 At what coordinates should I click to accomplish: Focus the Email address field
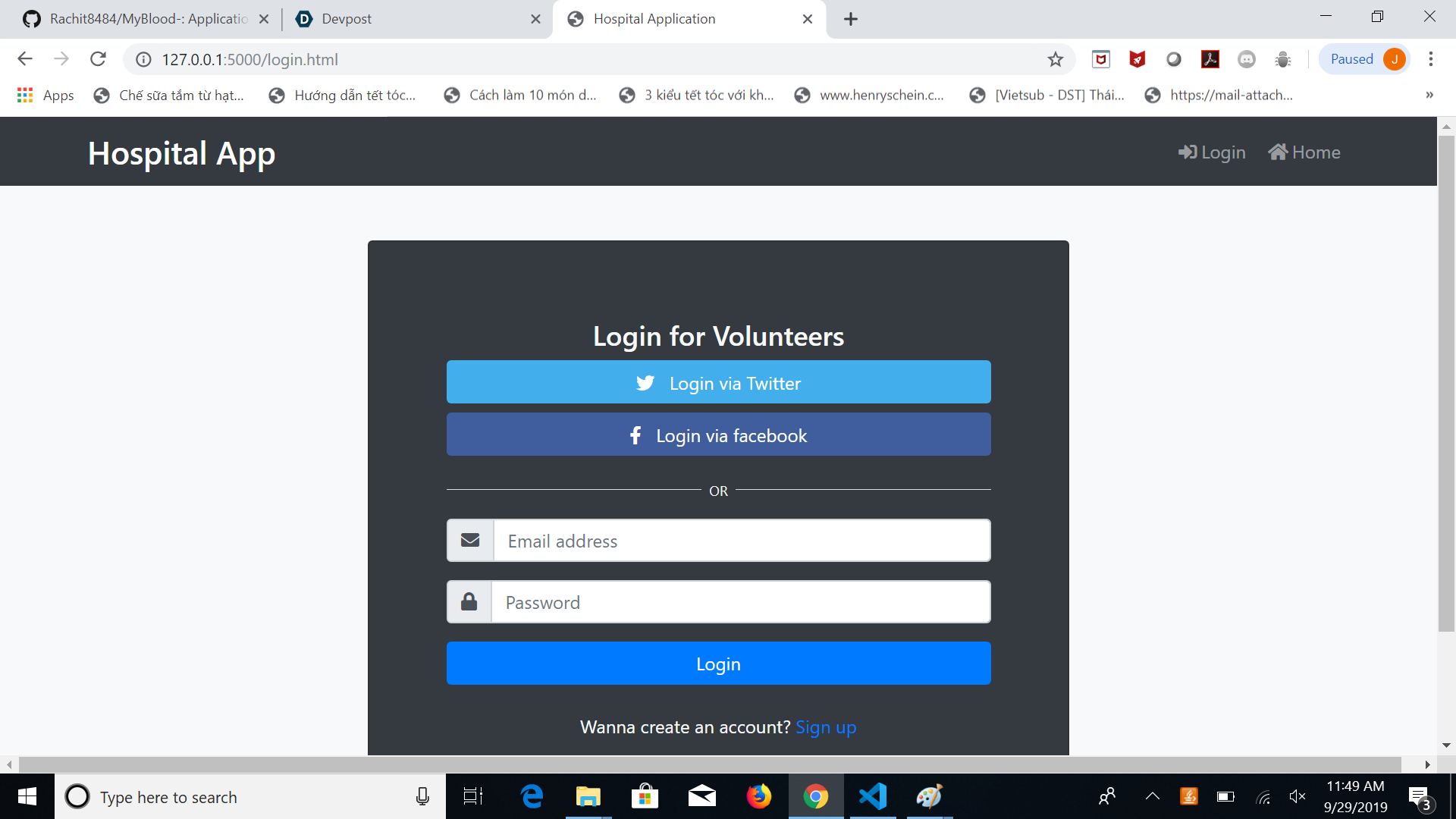[x=742, y=541]
